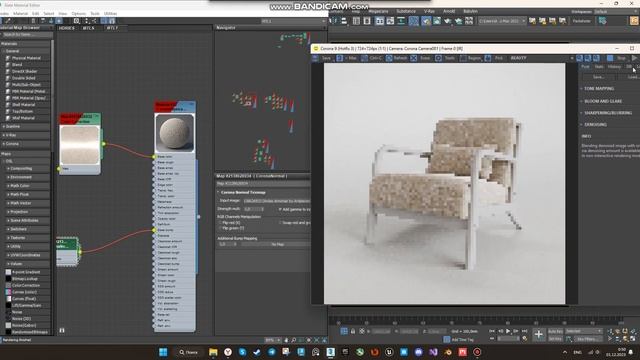Click the Input image map button

point(277,201)
